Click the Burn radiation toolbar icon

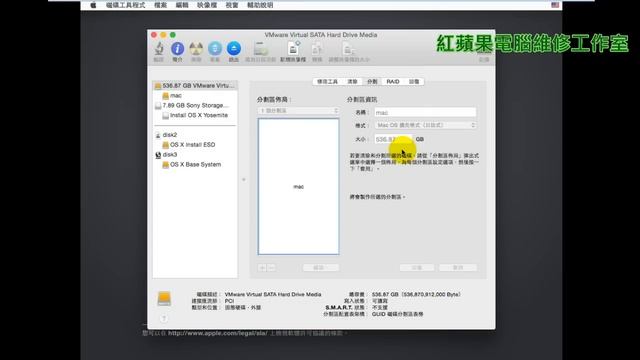pyautogui.click(x=196, y=49)
